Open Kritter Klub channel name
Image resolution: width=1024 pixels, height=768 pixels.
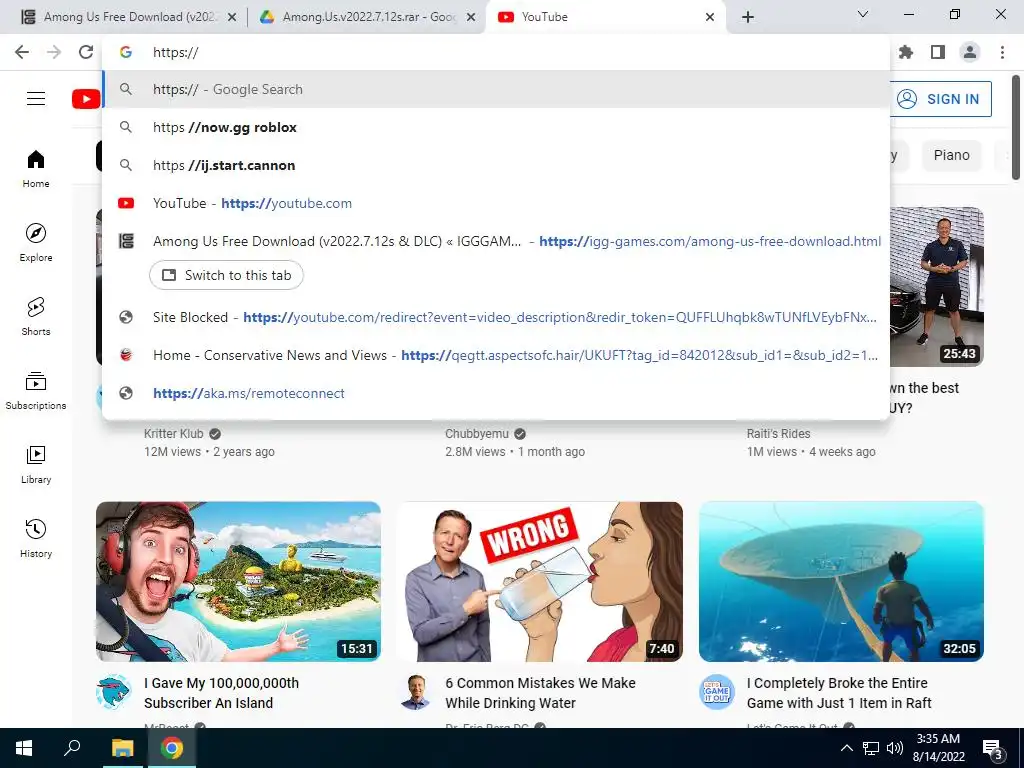click(174, 434)
